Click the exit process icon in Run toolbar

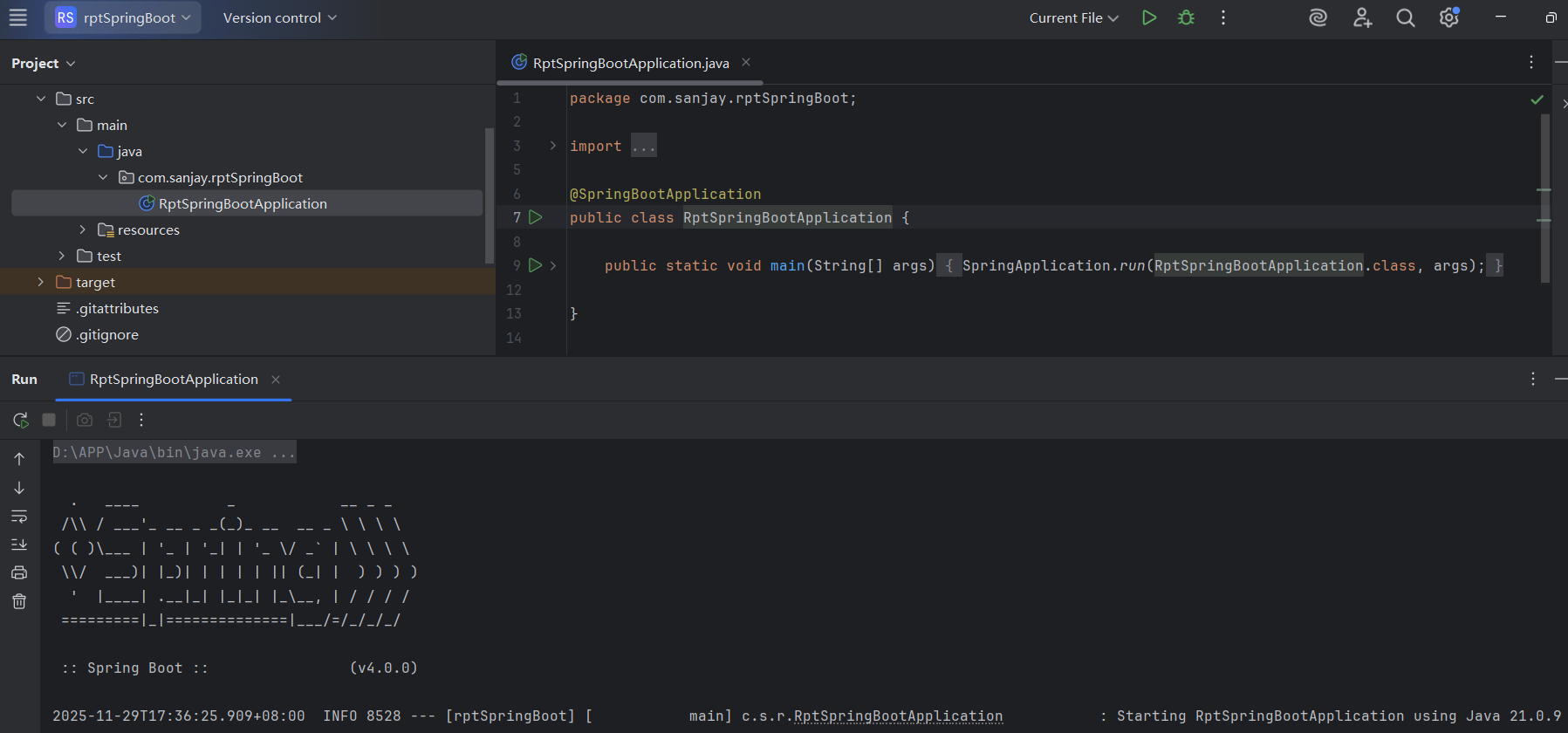coord(114,420)
